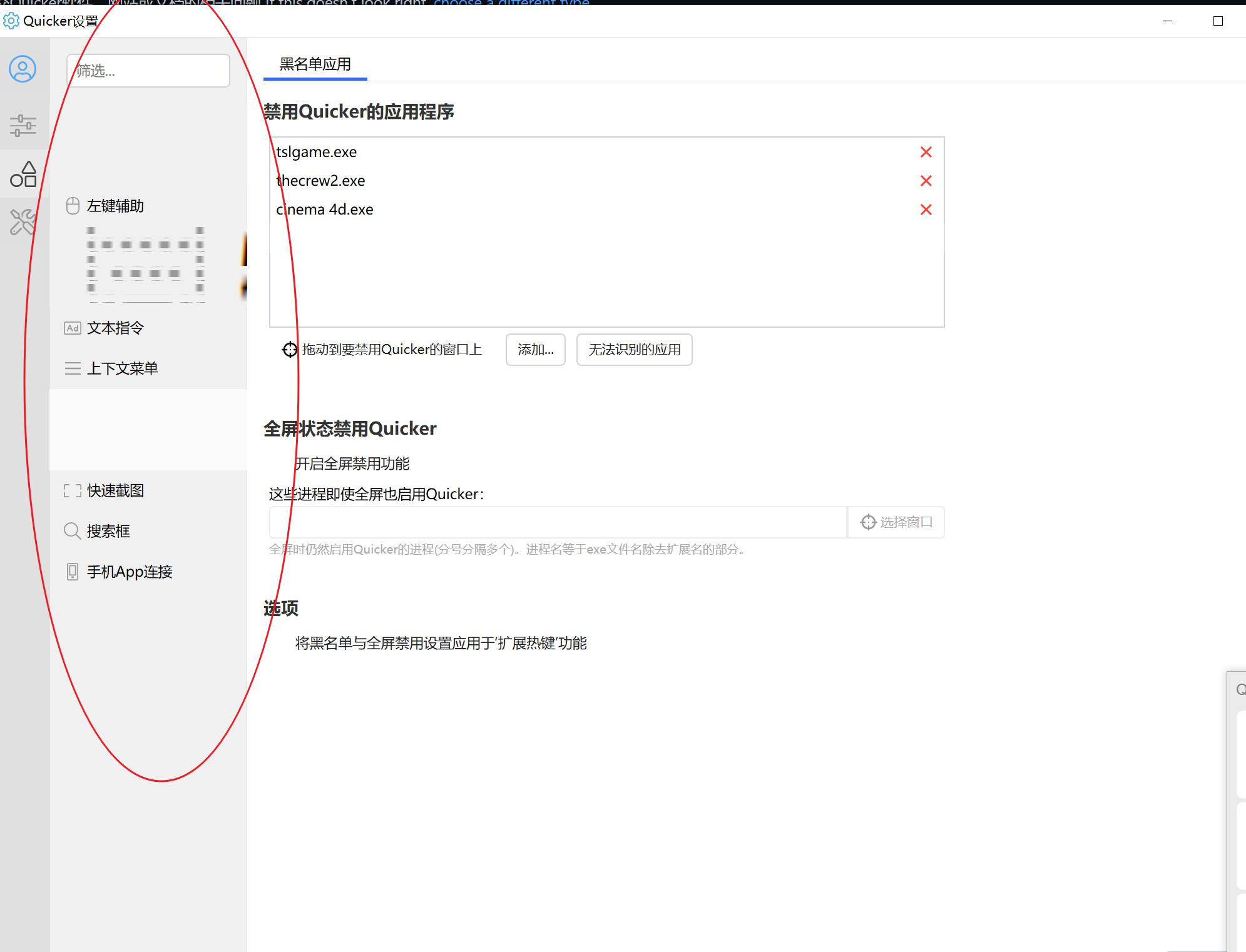Image resolution: width=1246 pixels, height=952 pixels.
Task: Focus the 筛选 filter input box
Action: [148, 71]
